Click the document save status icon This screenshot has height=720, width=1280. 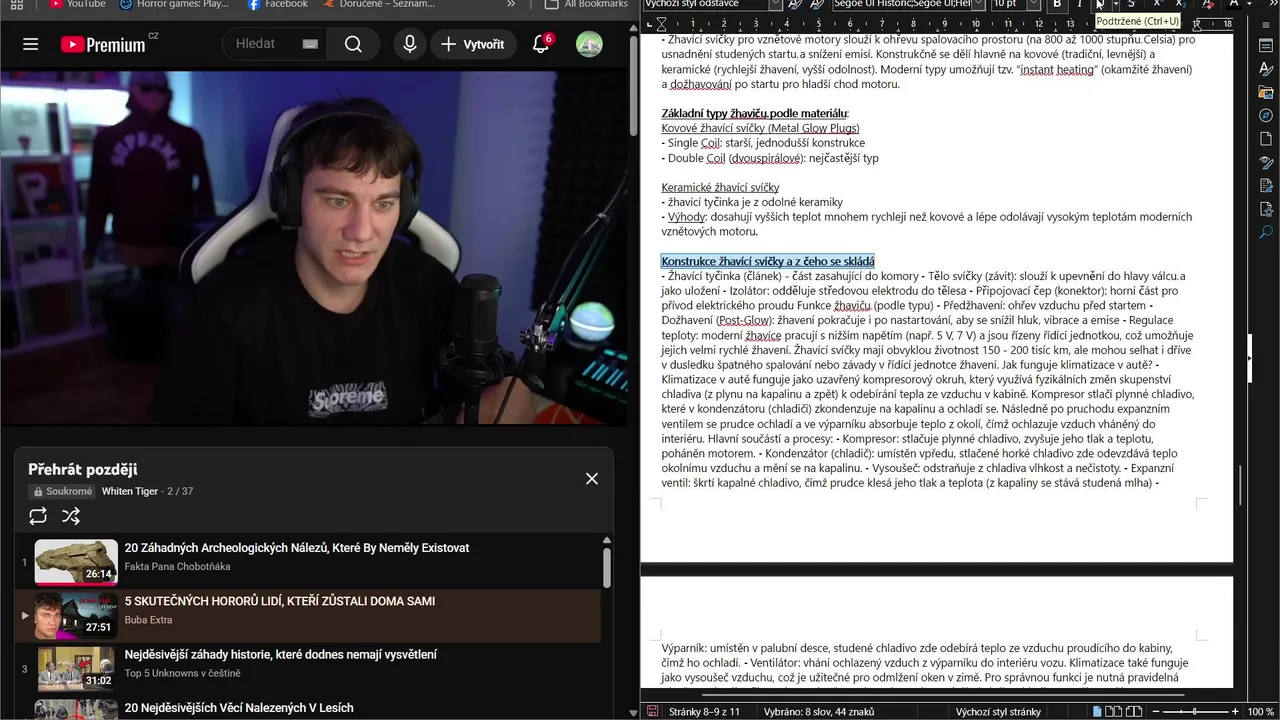click(652, 712)
